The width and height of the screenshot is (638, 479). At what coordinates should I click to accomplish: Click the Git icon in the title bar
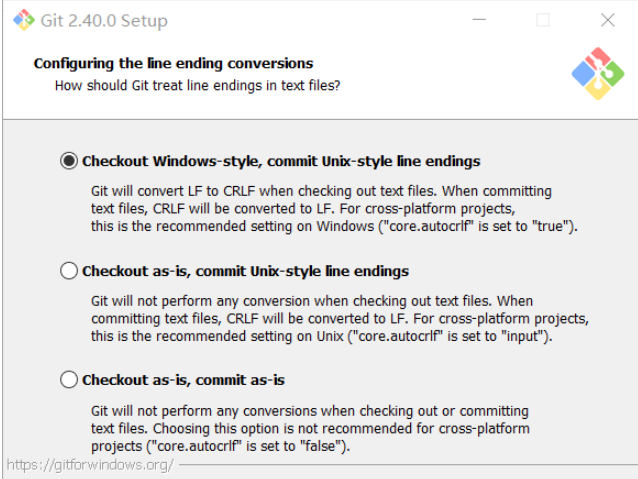coord(22,20)
